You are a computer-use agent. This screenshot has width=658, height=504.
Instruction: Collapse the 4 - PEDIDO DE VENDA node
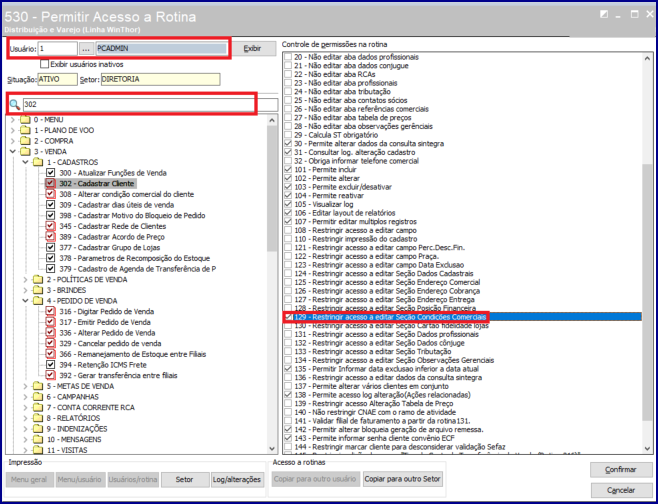26,301
